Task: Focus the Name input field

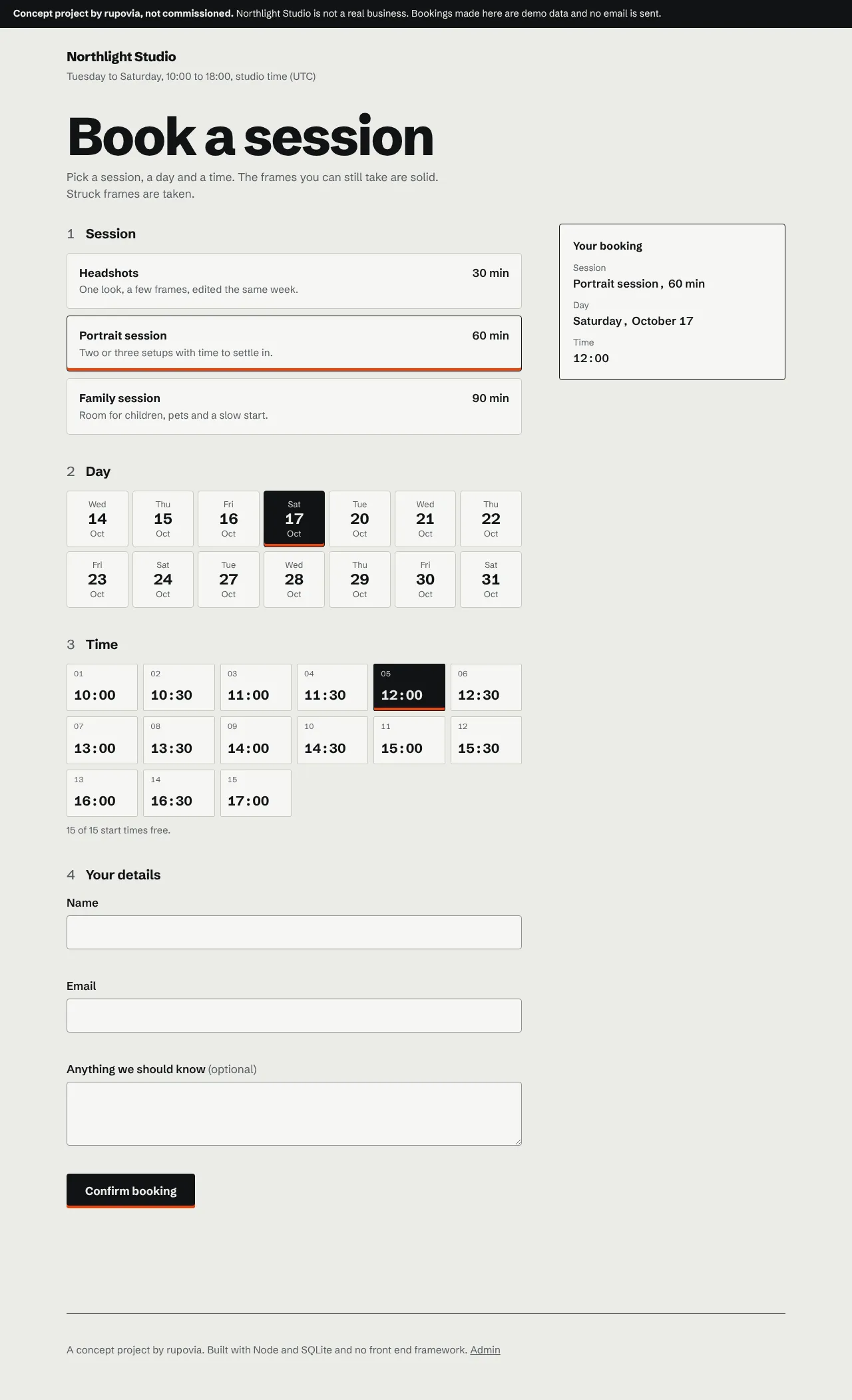Action: pyautogui.click(x=294, y=932)
